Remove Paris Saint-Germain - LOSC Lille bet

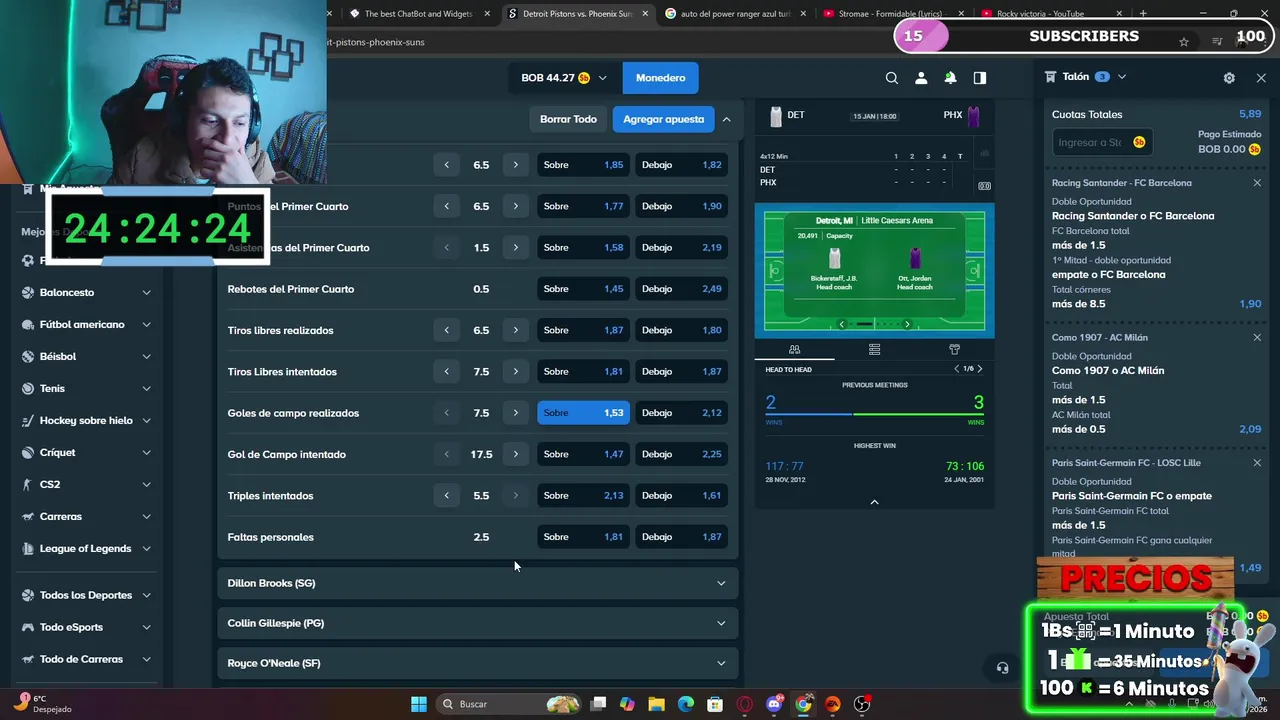[x=1257, y=463]
